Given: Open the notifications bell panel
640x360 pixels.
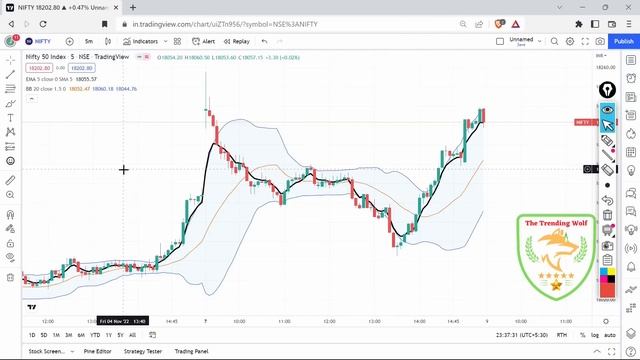Looking at the screenshot, I should (x=631, y=267).
